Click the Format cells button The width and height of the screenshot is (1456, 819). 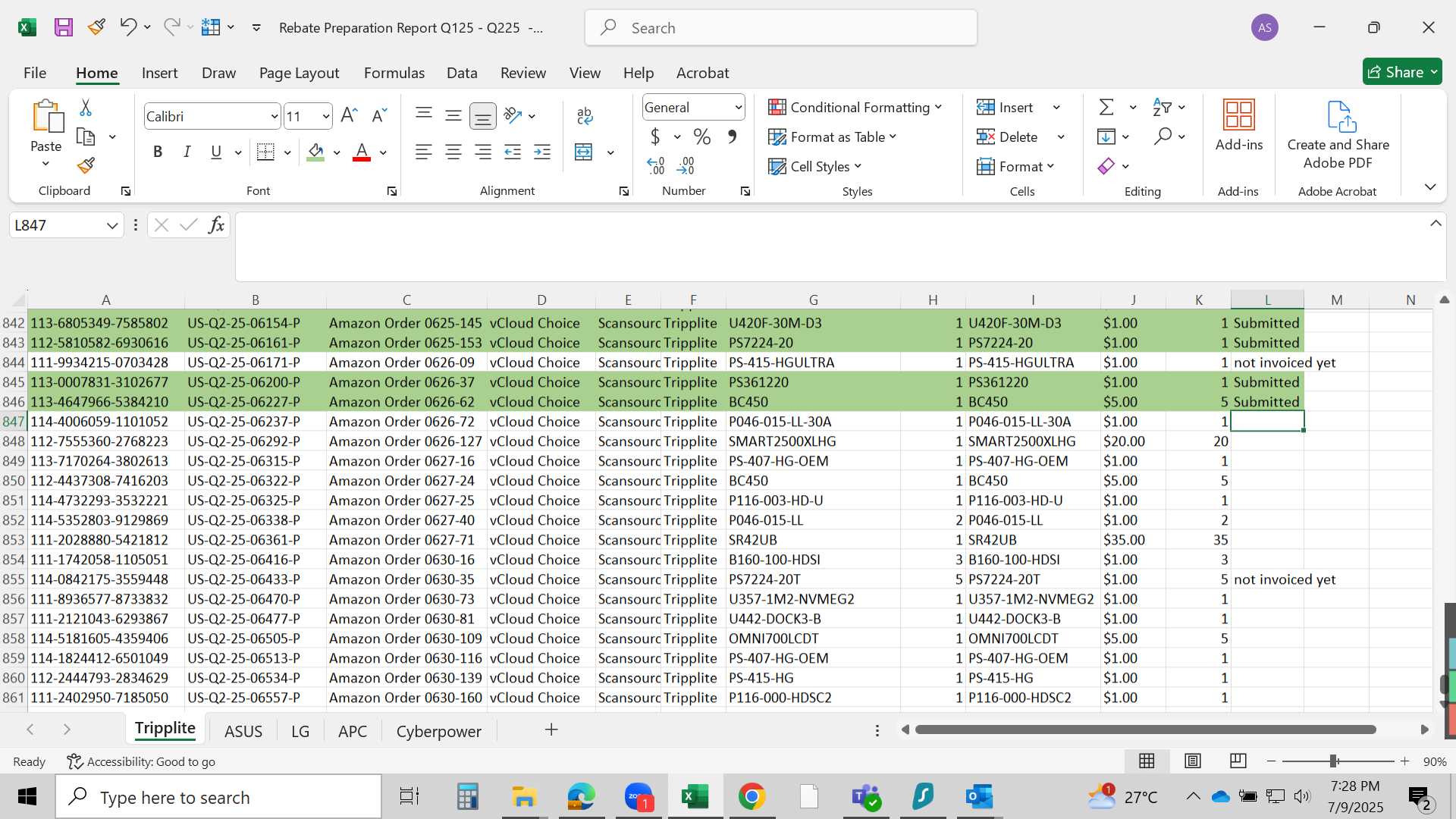click(1015, 166)
